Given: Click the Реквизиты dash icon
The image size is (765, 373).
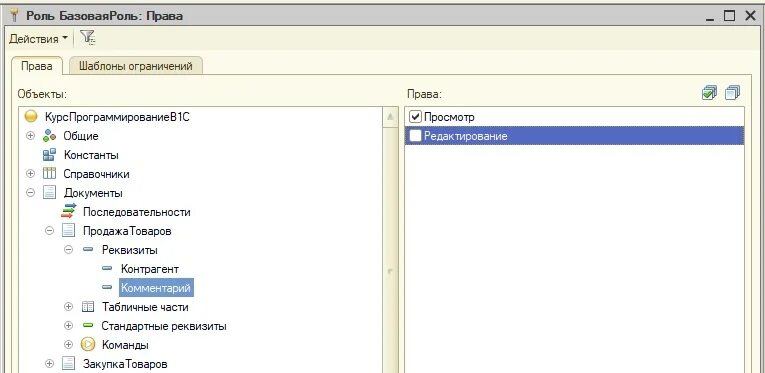Looking at the screenshot, I should point(88,250).
